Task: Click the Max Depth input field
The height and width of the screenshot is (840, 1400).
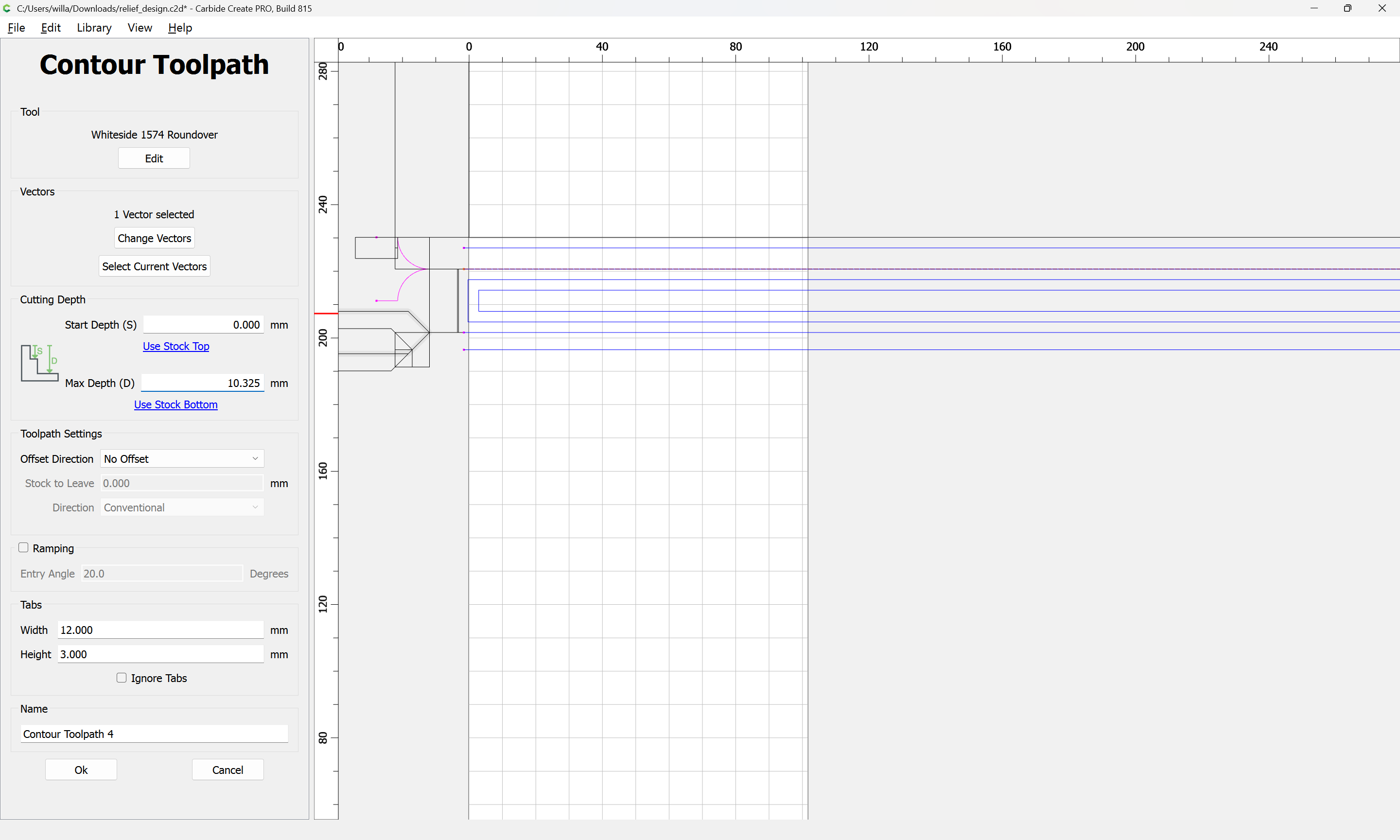Action: point(203,383)
